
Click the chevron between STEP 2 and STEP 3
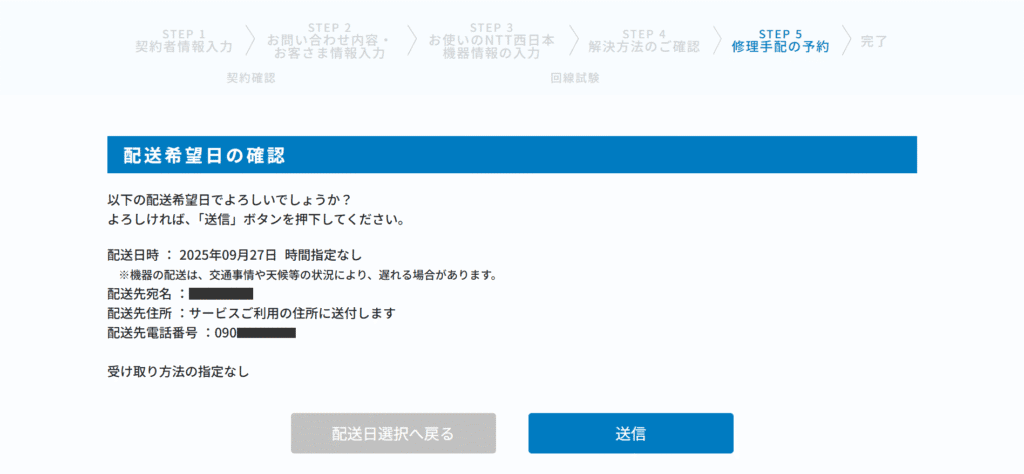pyautogui.click(x=411, y=41)
